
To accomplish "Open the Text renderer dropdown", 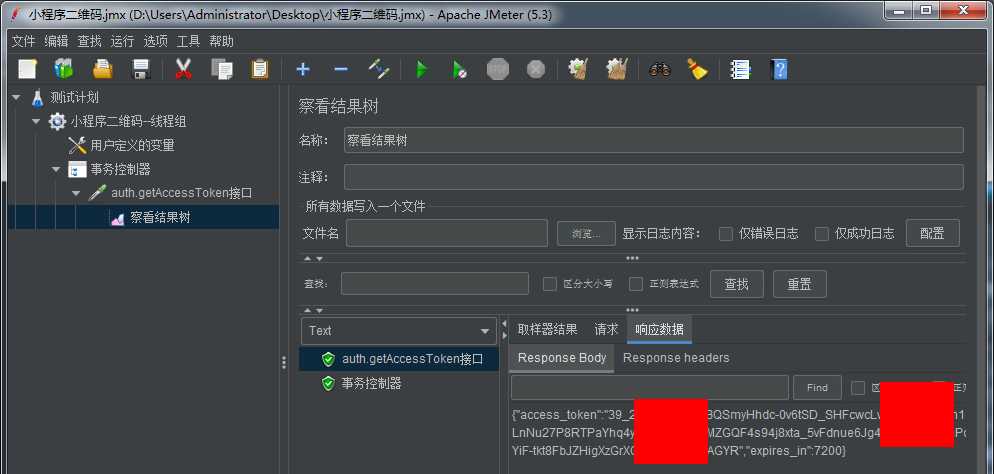I will pos(399,331).
